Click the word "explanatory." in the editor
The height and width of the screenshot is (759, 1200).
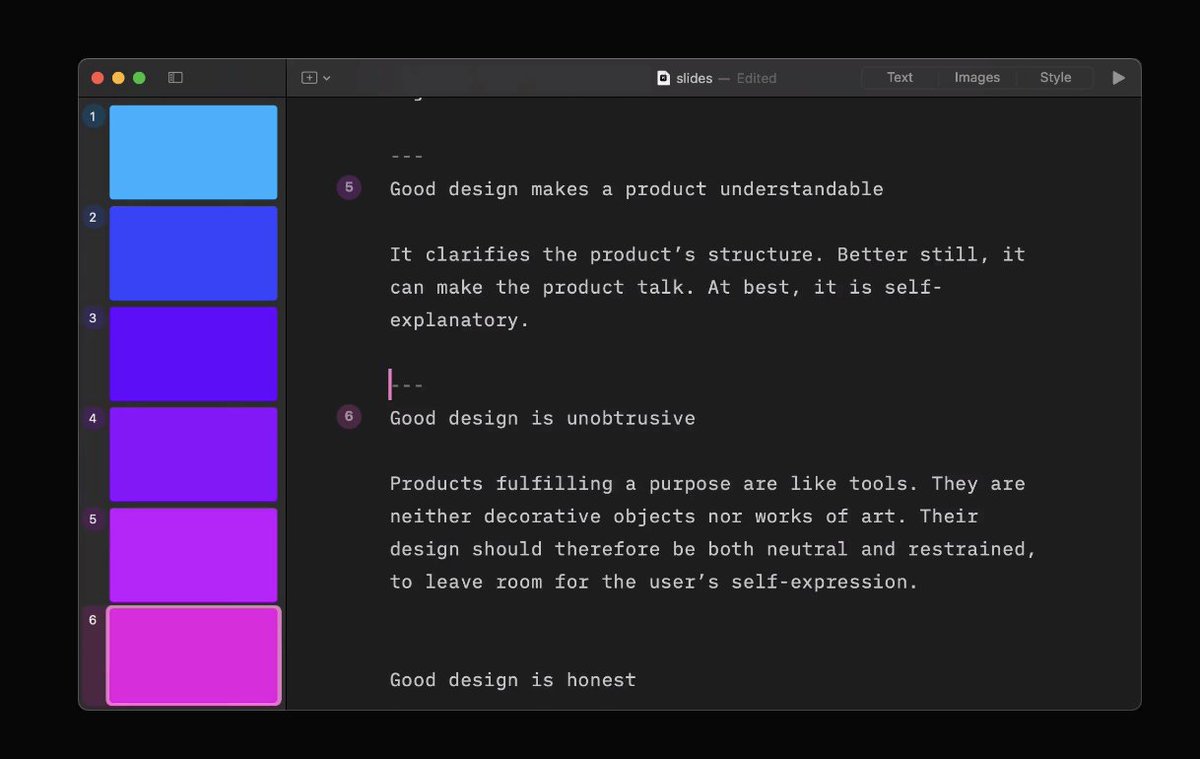[459, 321]
